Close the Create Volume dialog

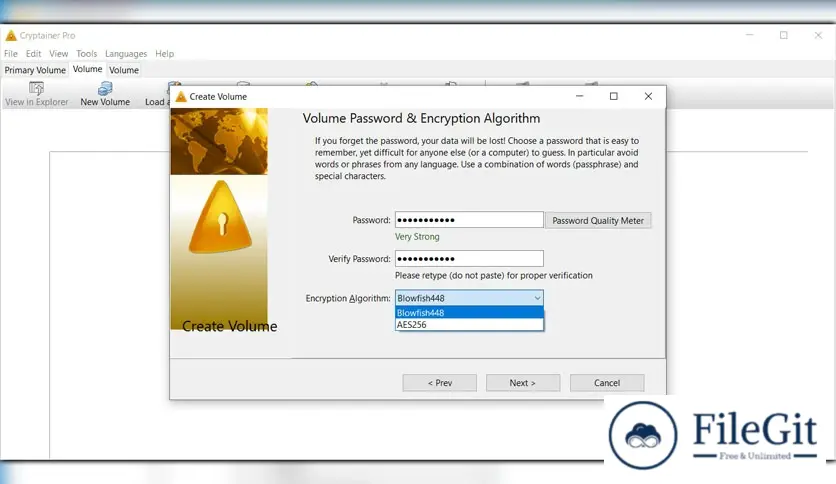[x=648, y=96]
